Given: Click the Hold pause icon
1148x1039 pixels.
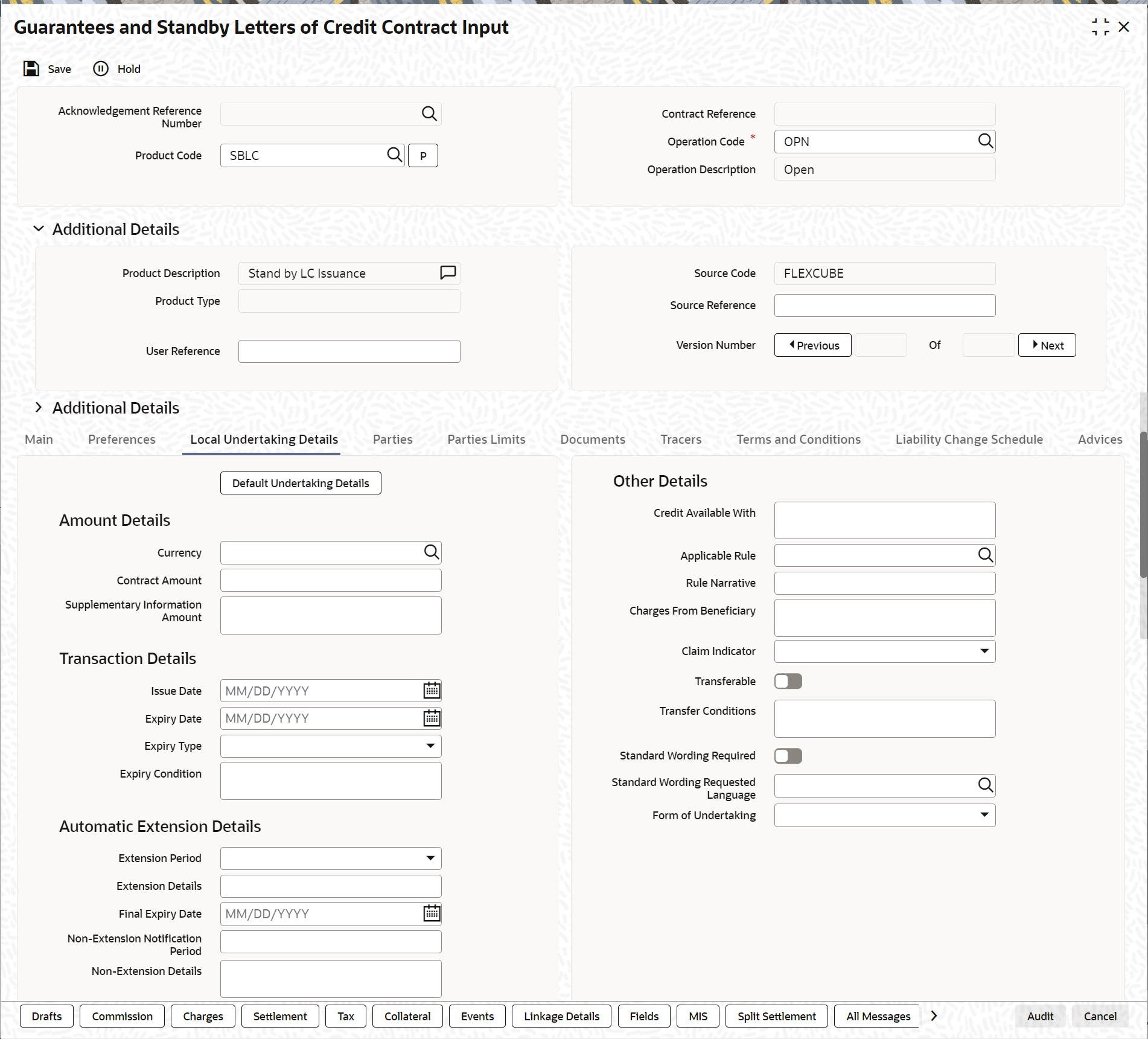Looking at the screenshot, I should [101, 69].
